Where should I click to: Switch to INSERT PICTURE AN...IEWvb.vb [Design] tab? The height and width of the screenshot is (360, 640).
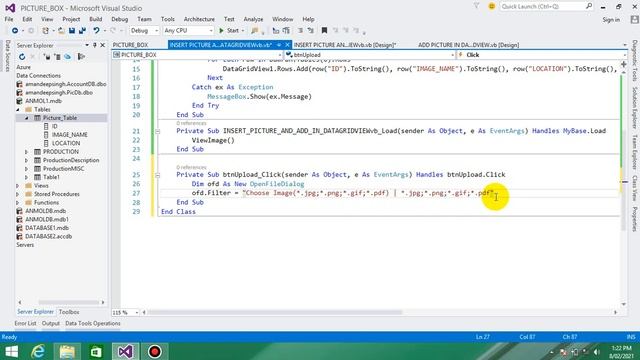[x=345, y=45]
